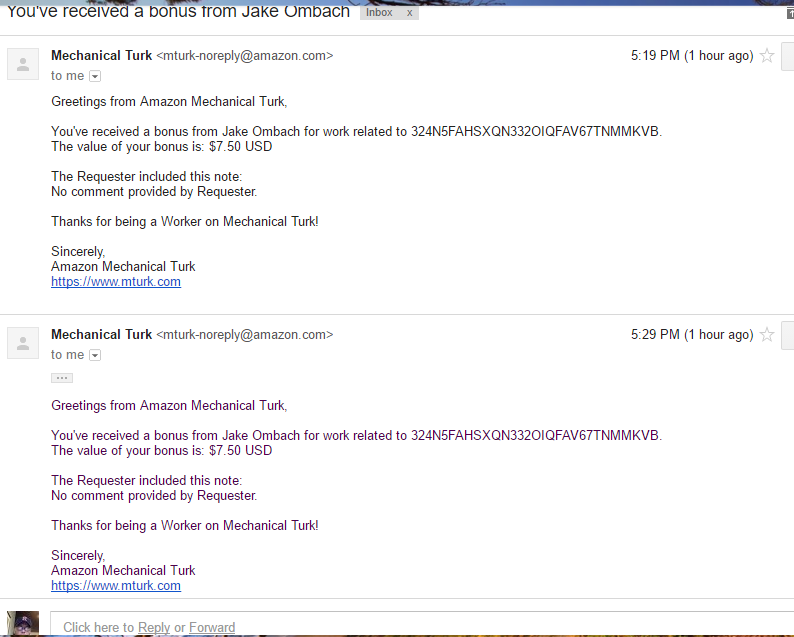Click the 5:19 PM timestamp
794x637 pixels.
coord(692,55)
